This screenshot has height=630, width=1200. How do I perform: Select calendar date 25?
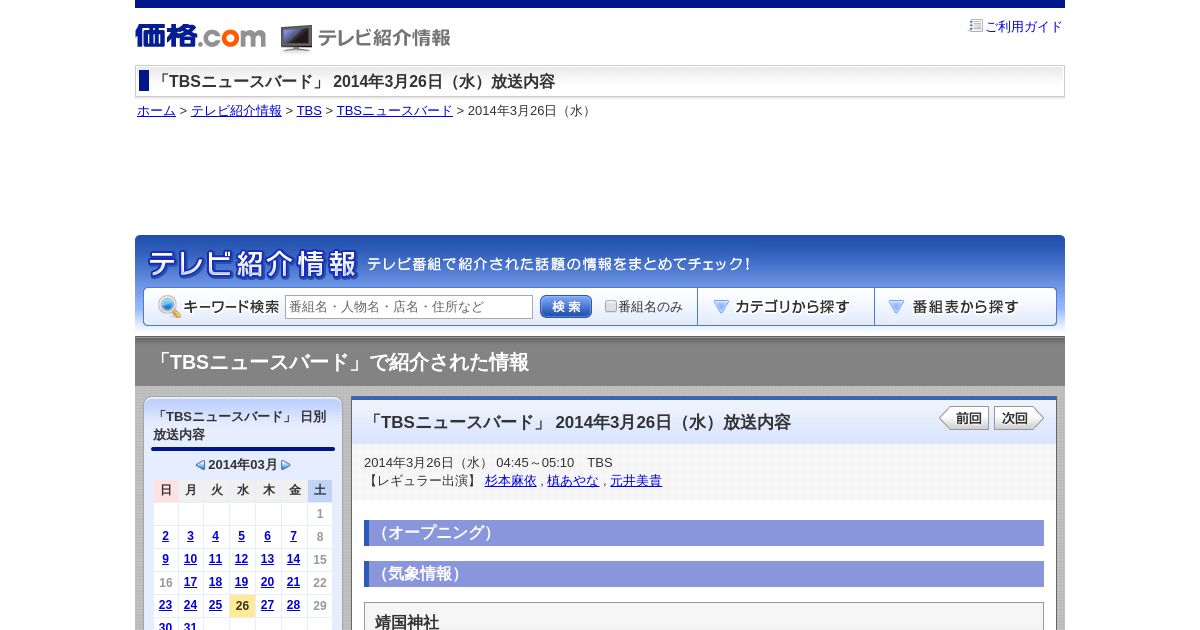click(x=215, y=605)
